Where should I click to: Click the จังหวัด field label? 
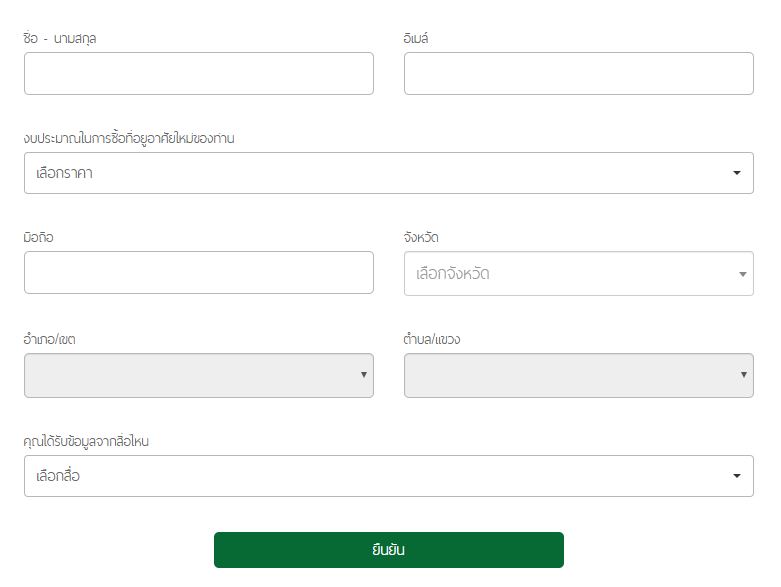click(421, 237)
